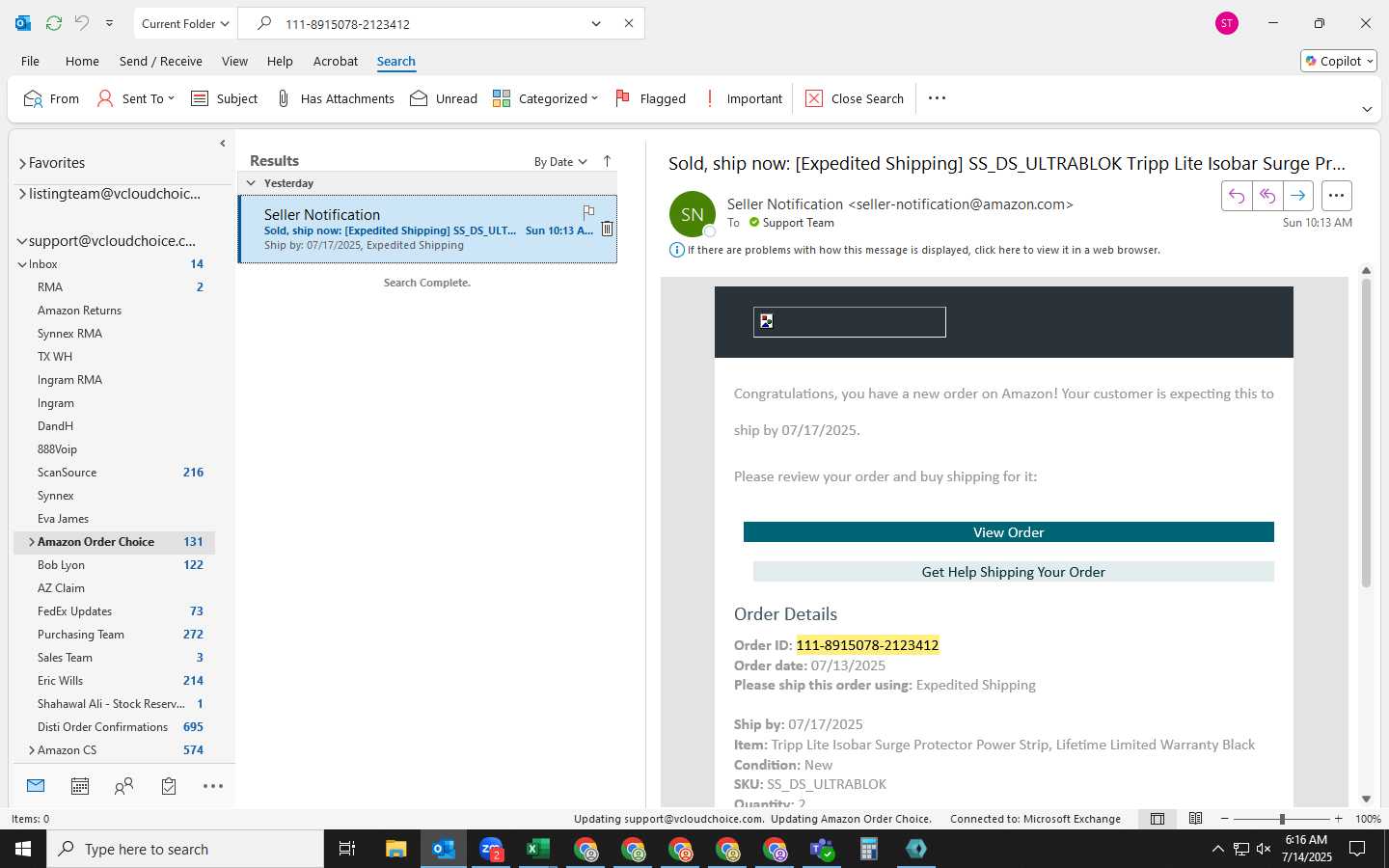This screenshot has height=868, width=1389.
Task: Open the Customize Quick Access Toolbar arrow
Action: (109, 23)
